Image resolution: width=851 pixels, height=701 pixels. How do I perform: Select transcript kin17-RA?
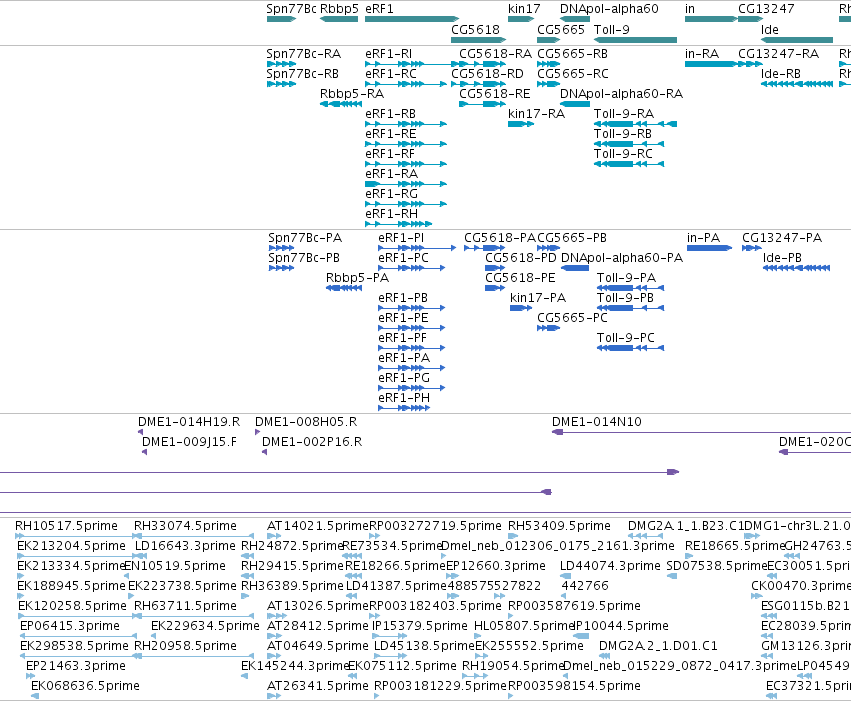point(536,113)
